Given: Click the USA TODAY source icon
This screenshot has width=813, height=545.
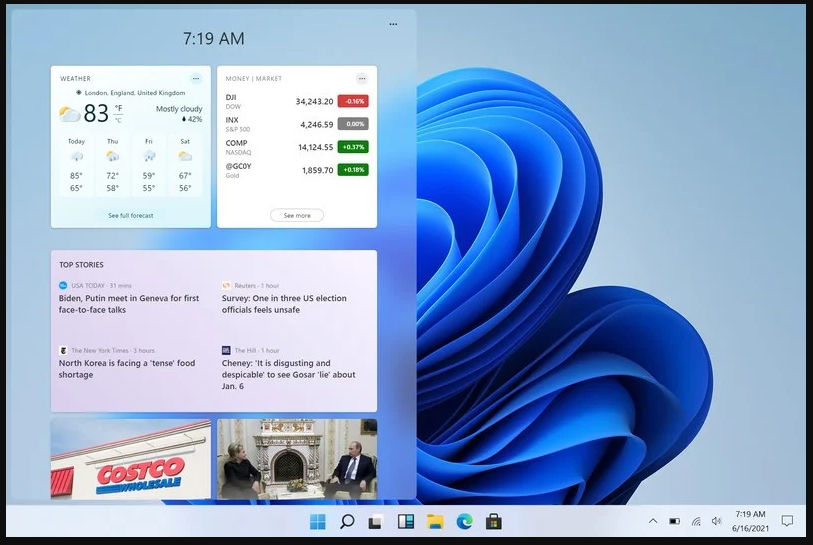Looking at the screenshot, I should [63, 285].
